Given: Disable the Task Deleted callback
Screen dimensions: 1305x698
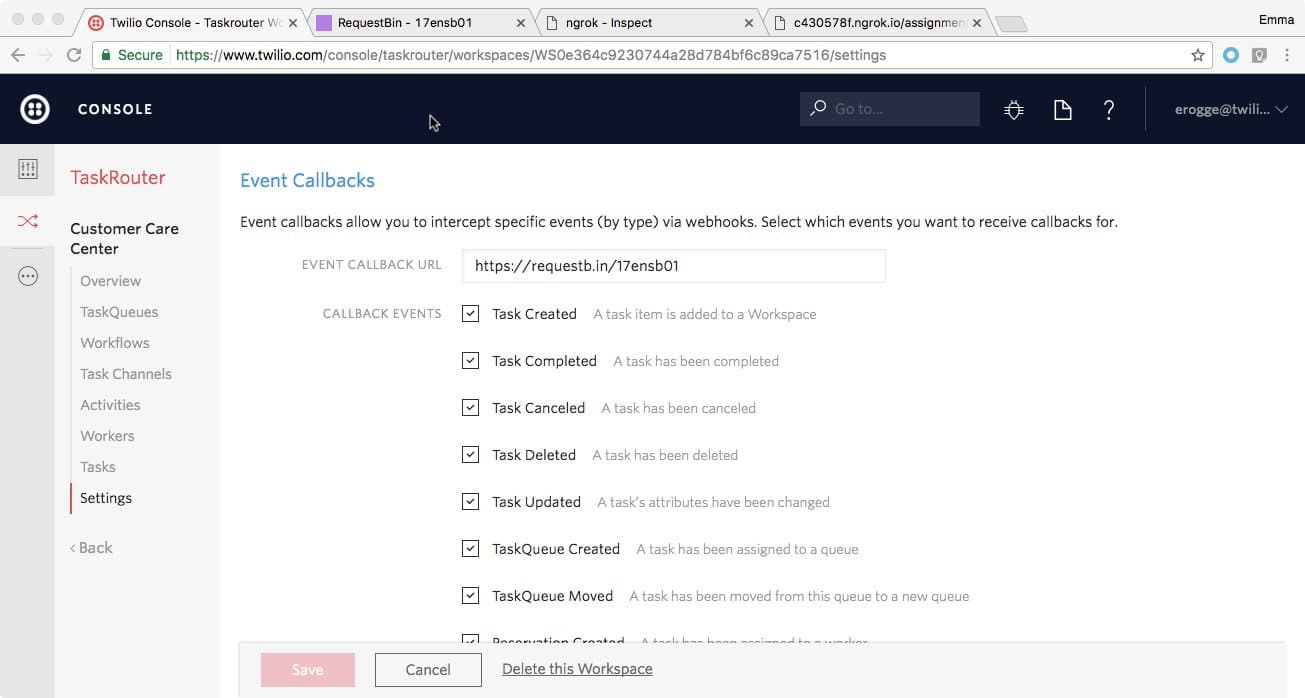Looking at the screenshot, I should tap(470, 454).
